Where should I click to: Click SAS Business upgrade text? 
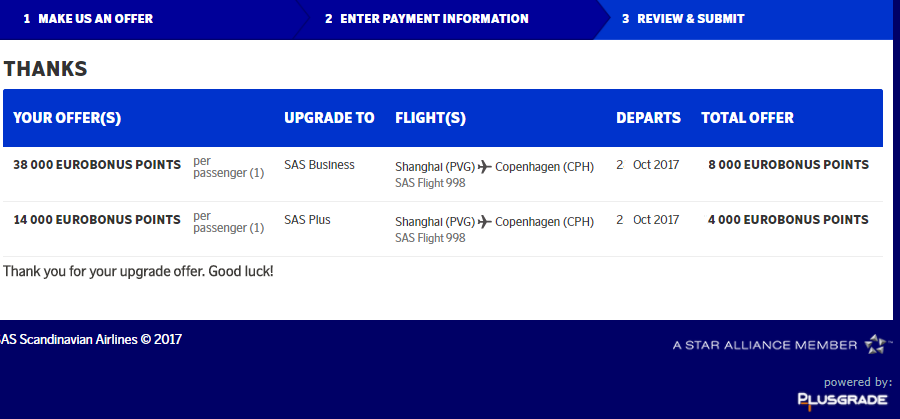(x=319, y=165)
